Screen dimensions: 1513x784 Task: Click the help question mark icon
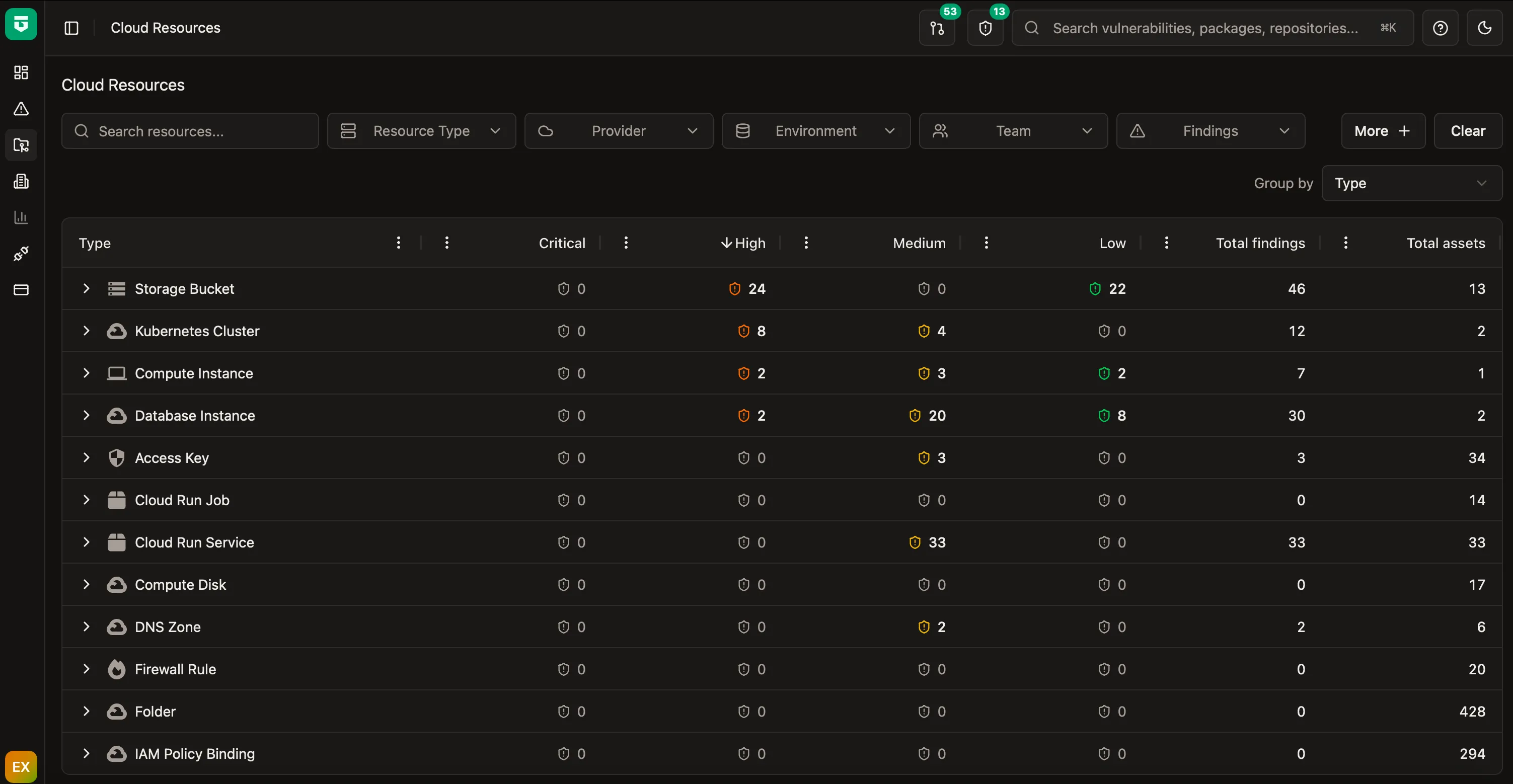(1440, 28)
